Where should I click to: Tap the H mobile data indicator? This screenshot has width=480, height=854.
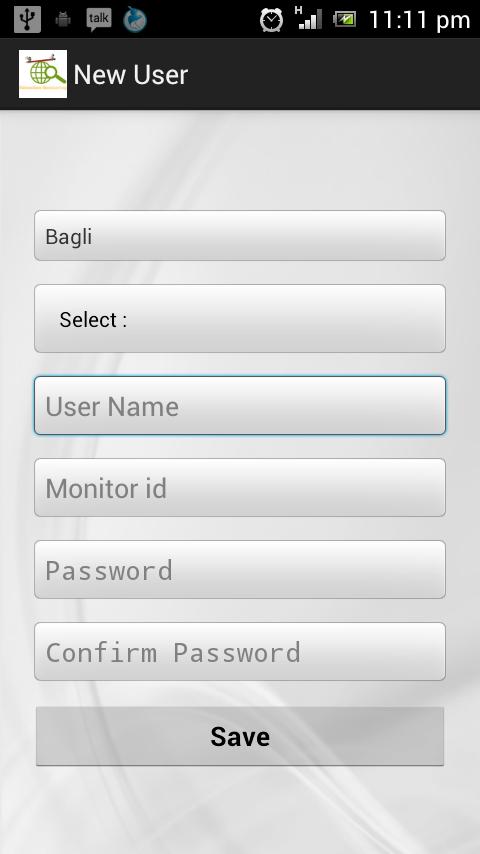298,10
